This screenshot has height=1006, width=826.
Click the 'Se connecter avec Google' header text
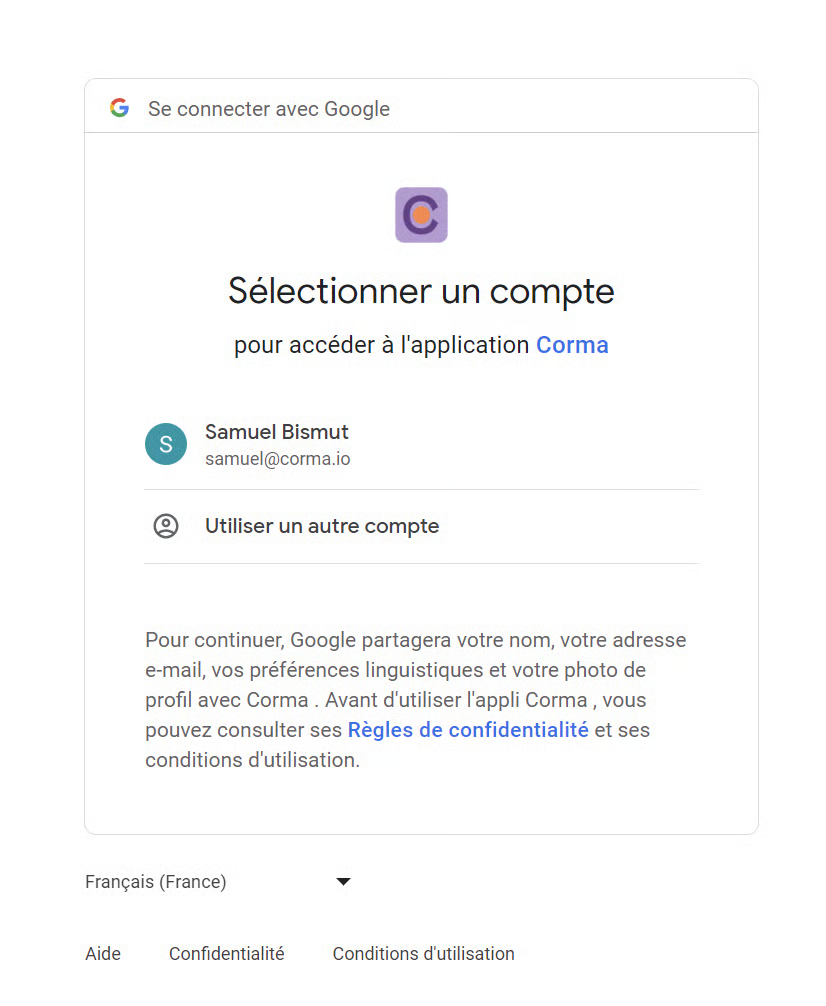point(269,109)
